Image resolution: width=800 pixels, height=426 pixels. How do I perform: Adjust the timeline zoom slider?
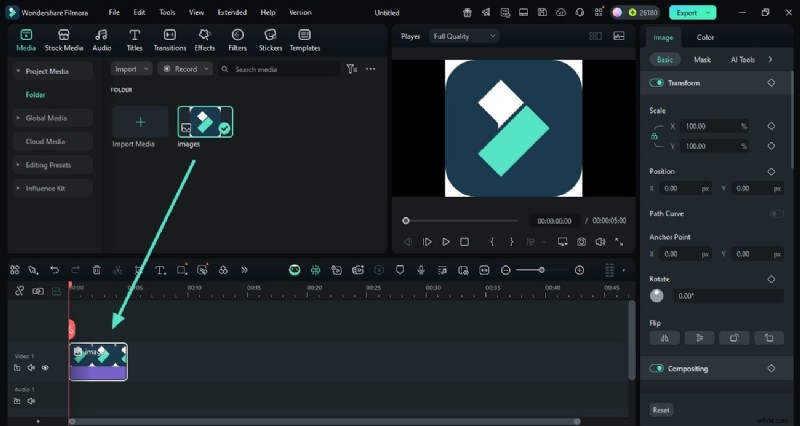[x=542, y=270]
